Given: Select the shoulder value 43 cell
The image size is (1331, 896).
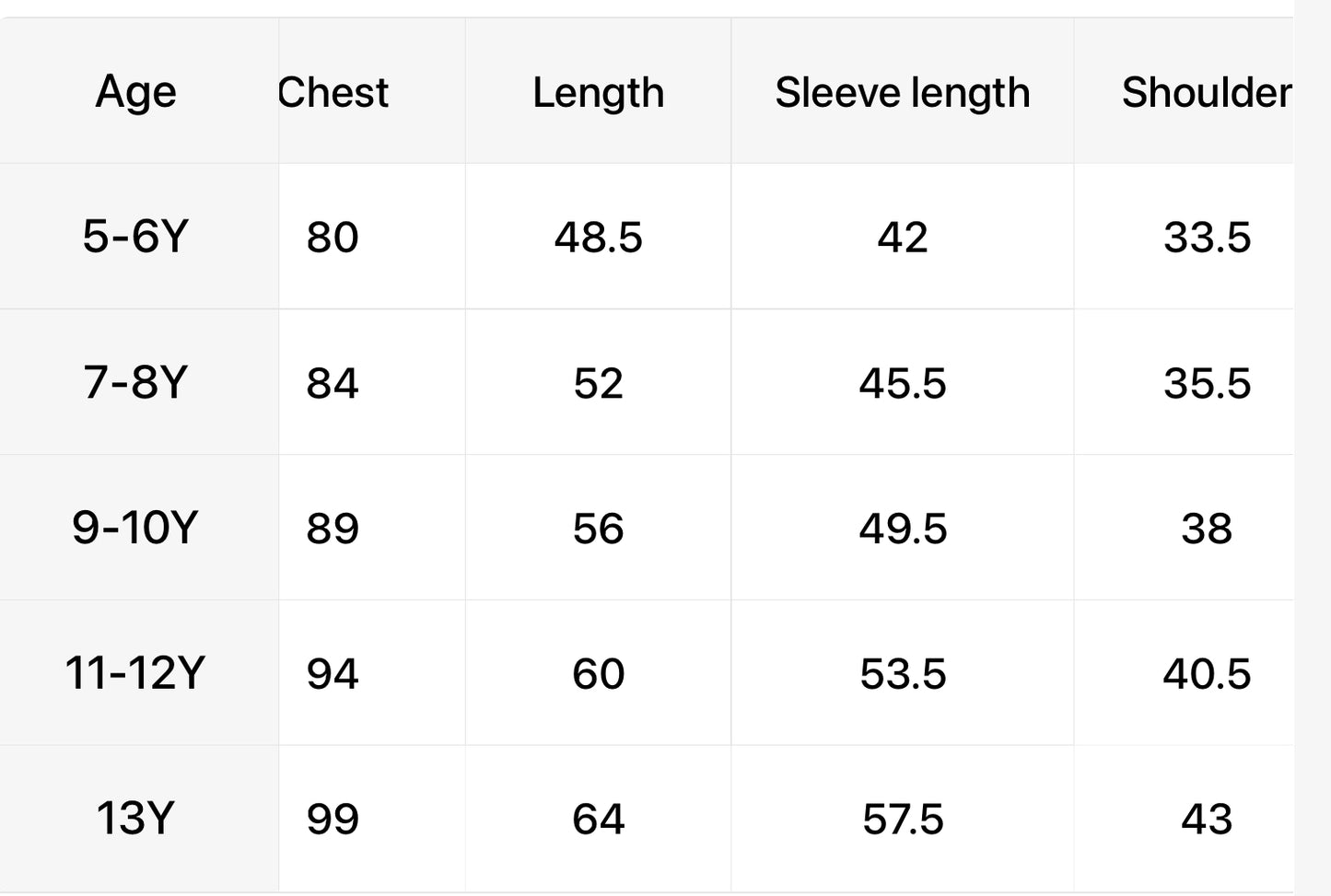Looking at the screenshot, I should click(1206, 820).
